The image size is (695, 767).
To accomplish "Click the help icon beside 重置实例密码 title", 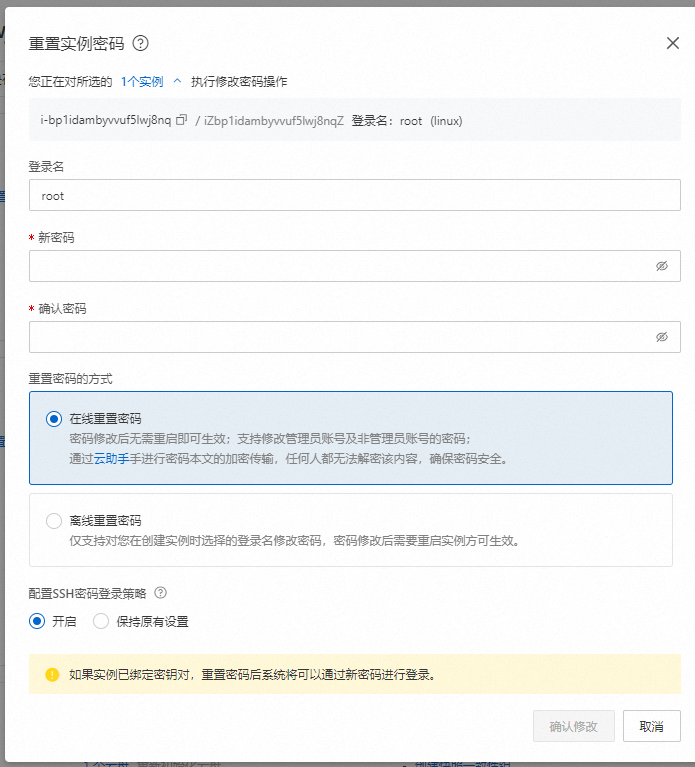I will click(x=141, y=43).
